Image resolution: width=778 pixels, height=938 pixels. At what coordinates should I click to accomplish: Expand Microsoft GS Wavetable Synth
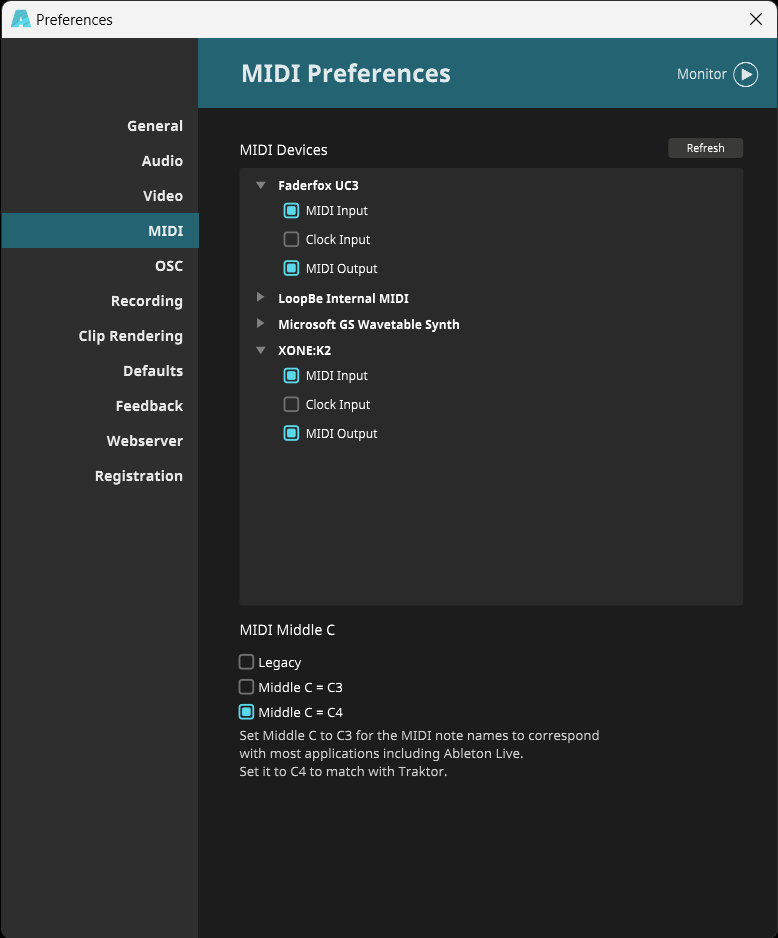click(261, 323)
